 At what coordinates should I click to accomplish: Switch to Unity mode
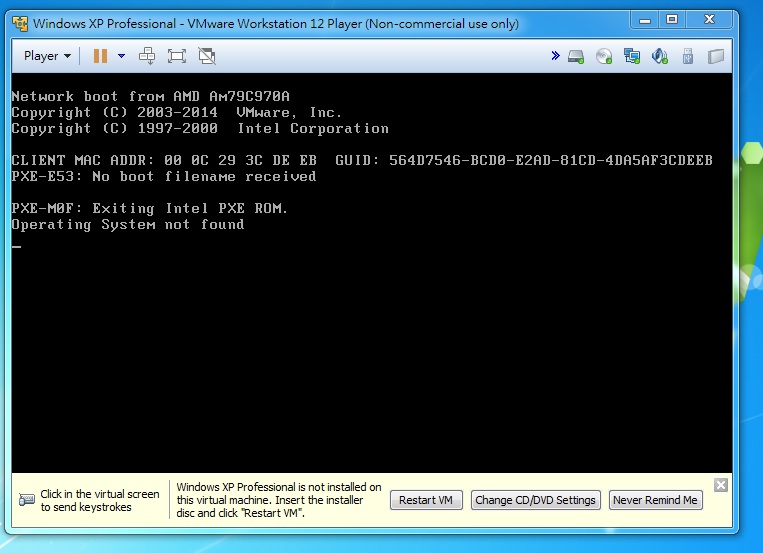pyautogui.click(x=207, y=56)
